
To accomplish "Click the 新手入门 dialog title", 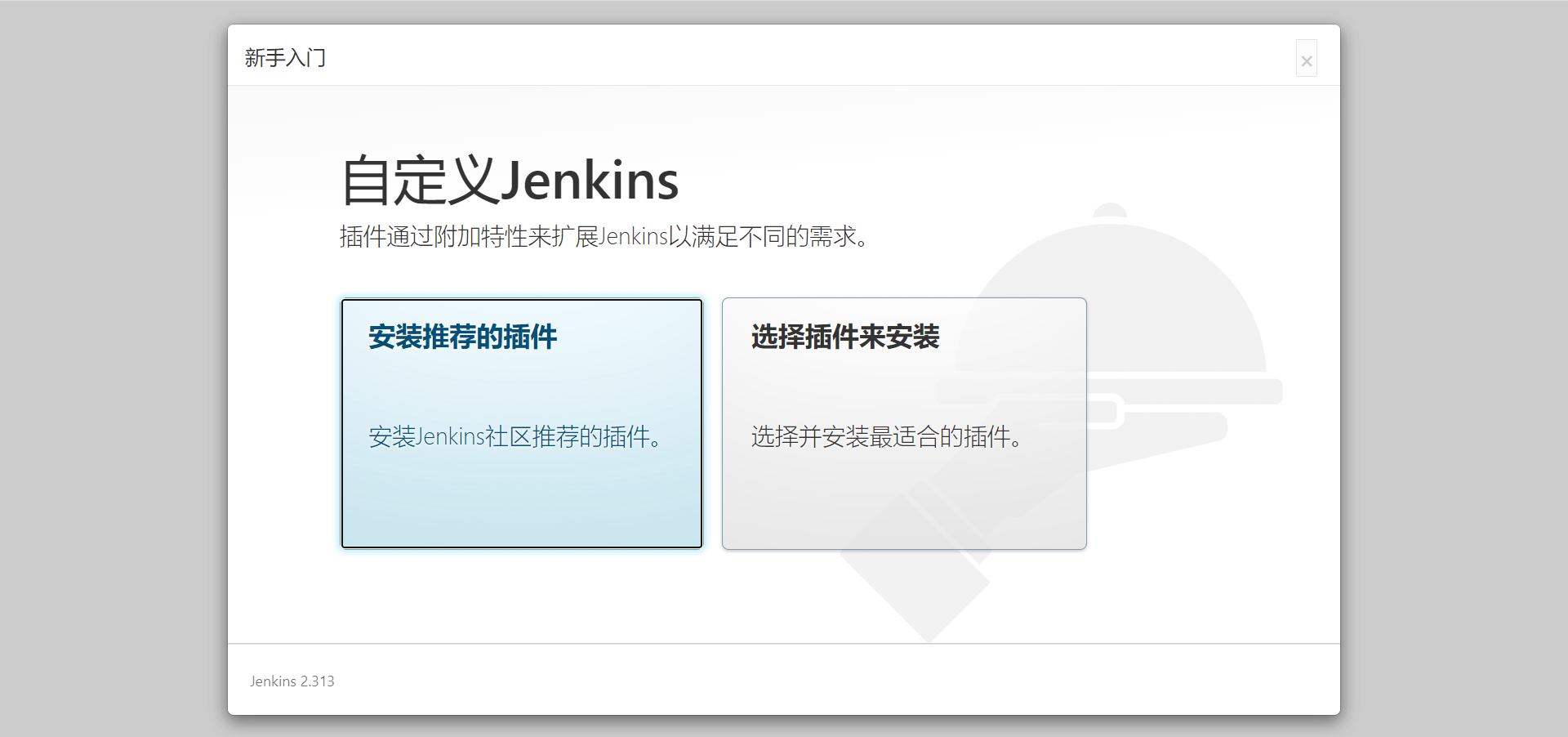I will tap(285, 58).
